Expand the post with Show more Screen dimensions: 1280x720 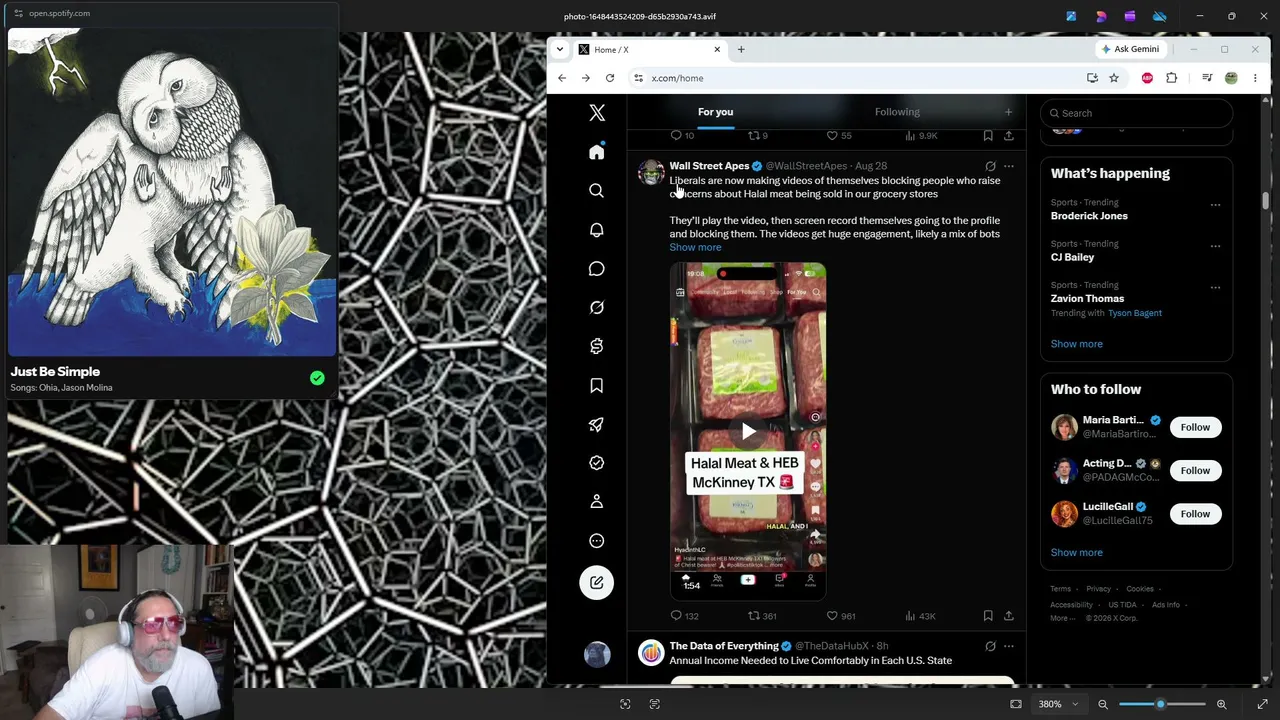(695, 247)
